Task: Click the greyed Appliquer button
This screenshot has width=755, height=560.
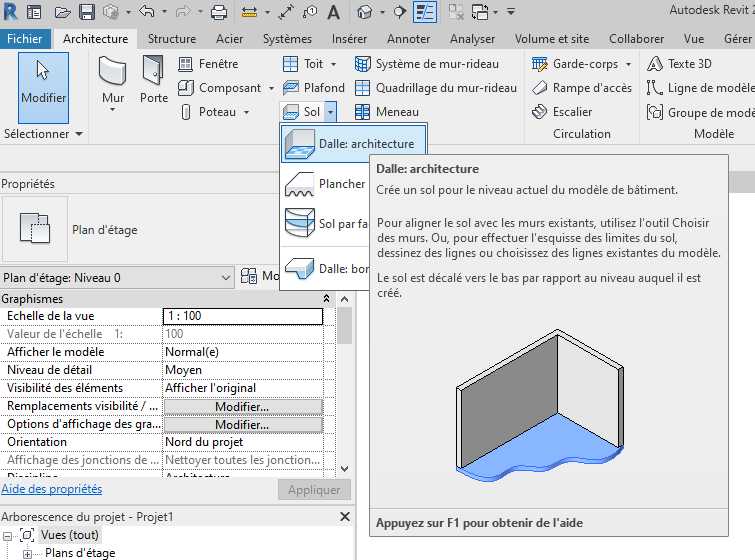Action: click(x=314, y=490)
